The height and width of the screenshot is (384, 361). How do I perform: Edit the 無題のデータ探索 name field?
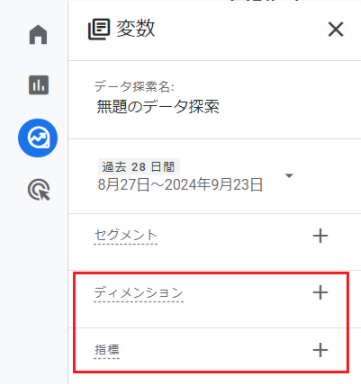tap(158, 107)
